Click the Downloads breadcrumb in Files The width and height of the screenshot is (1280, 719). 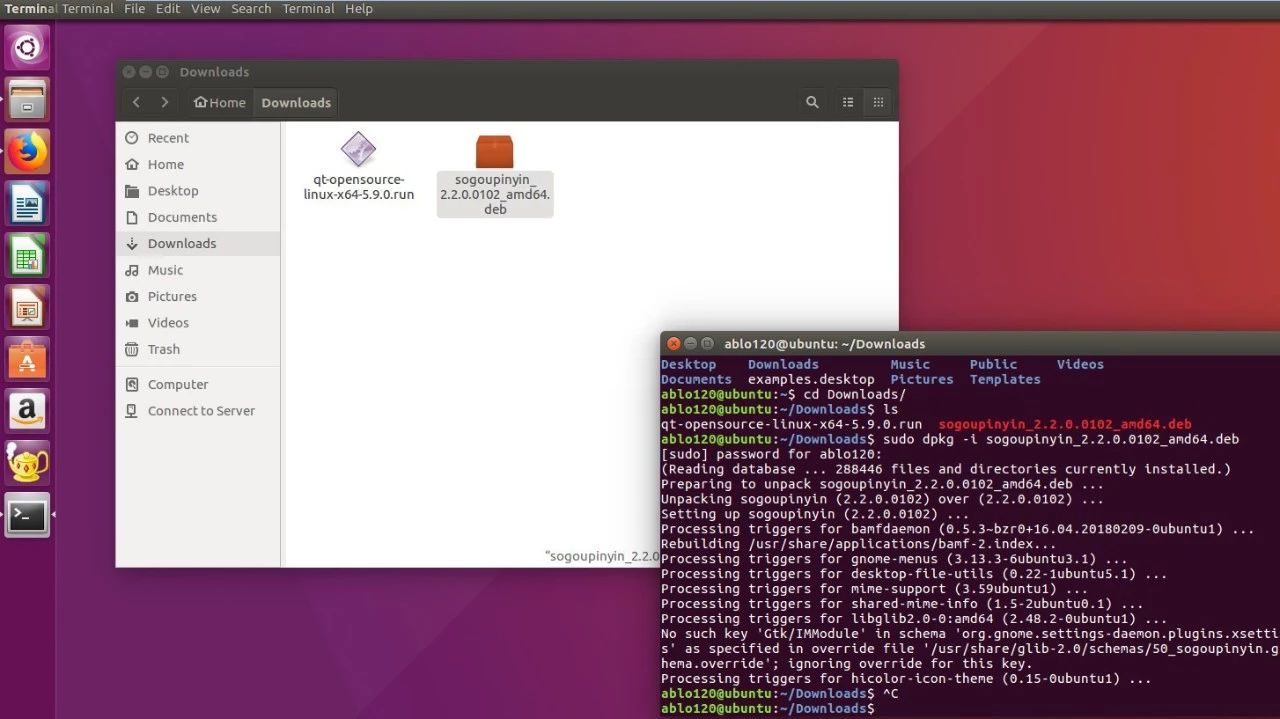pyautogui.click(x=296, y=102)
